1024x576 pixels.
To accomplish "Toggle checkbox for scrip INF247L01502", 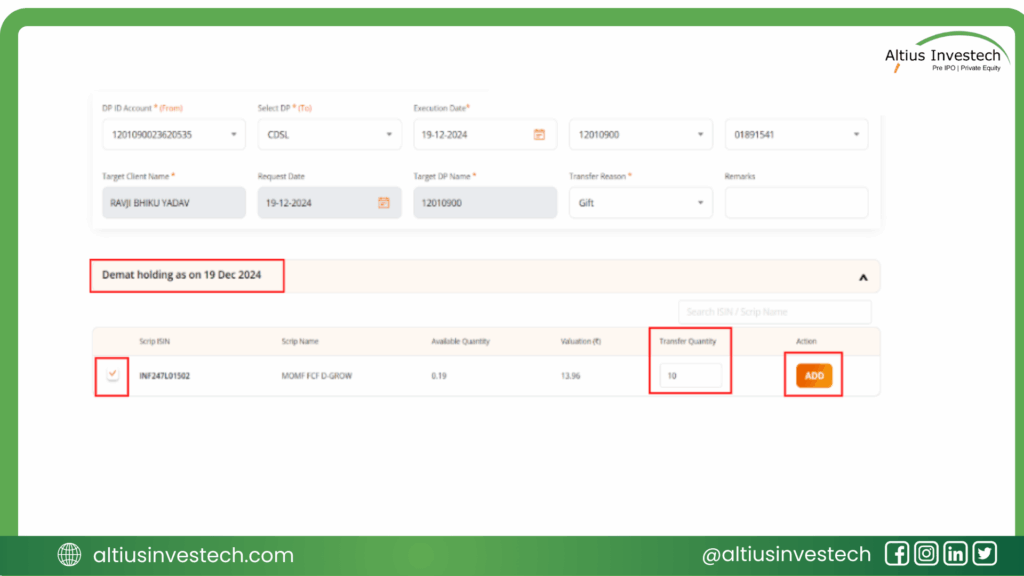I will click(x=113, y=375).
